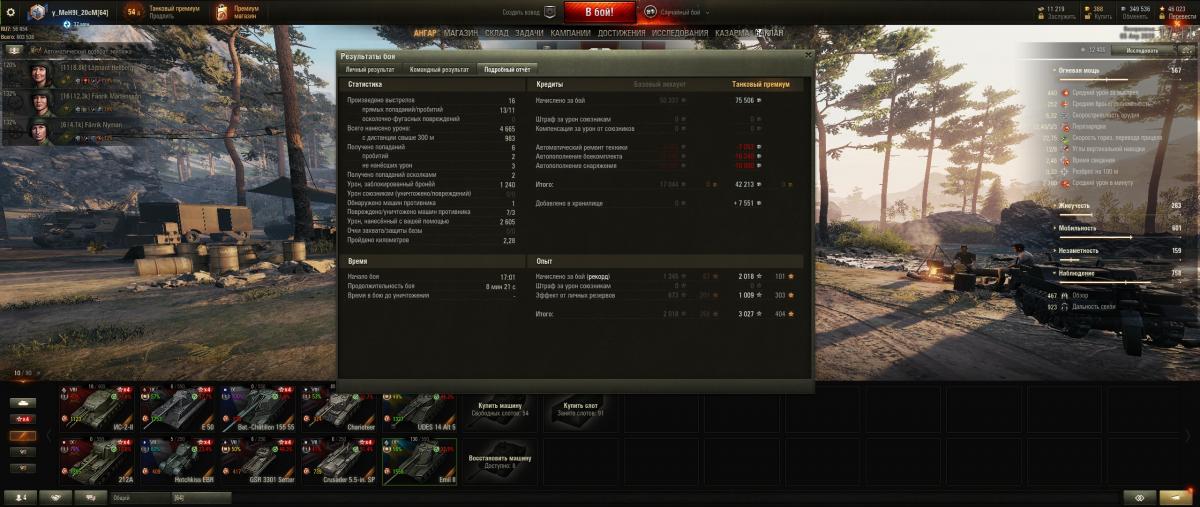This screenshot has width=1200, height=507.
Task: Click the Исследовать research button
Action: [x=1143, y=50]
